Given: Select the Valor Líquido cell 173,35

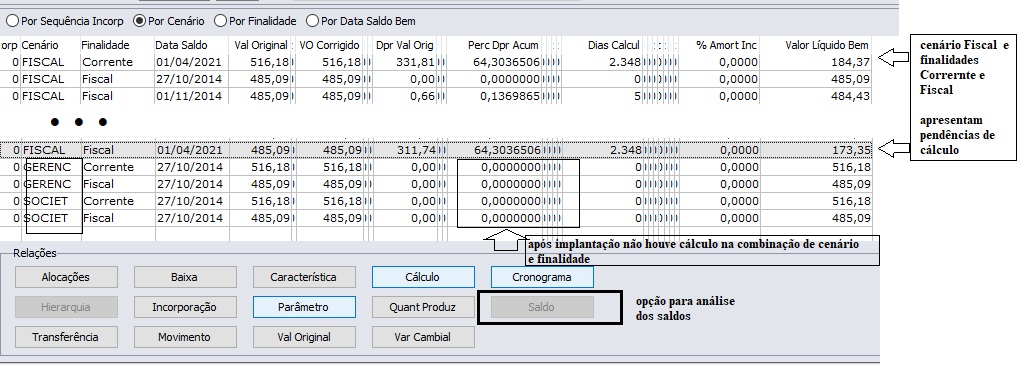Looking at the screenshot, I should click(818, 150).
